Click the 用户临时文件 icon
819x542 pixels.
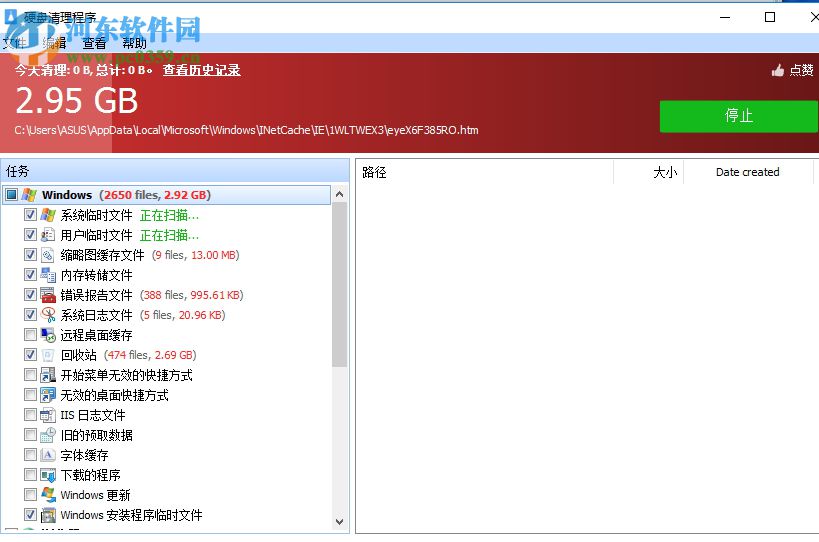[48, 235]
